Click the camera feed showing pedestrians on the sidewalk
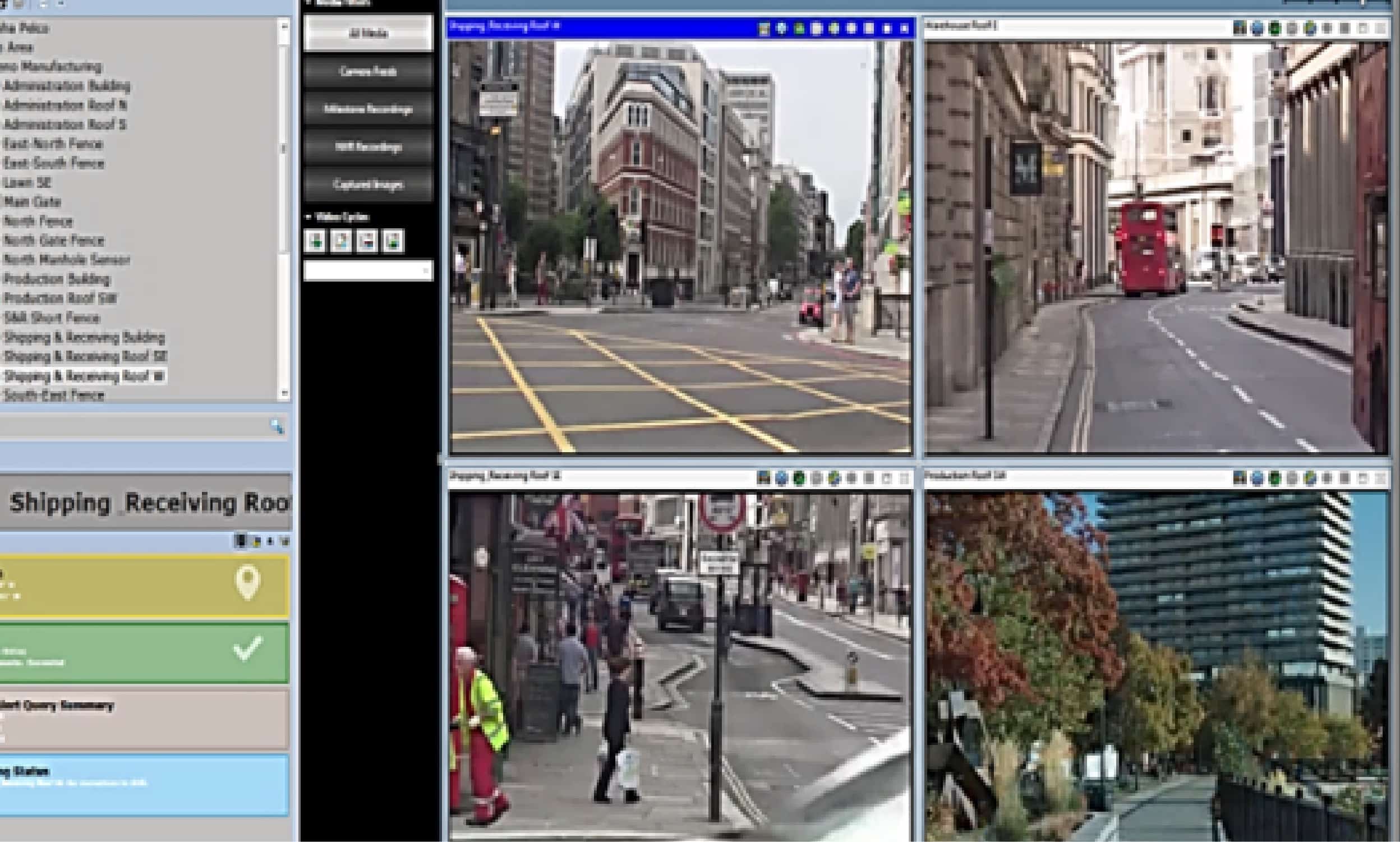Viewport: 1400px width, 842px height. coord(681,666)
